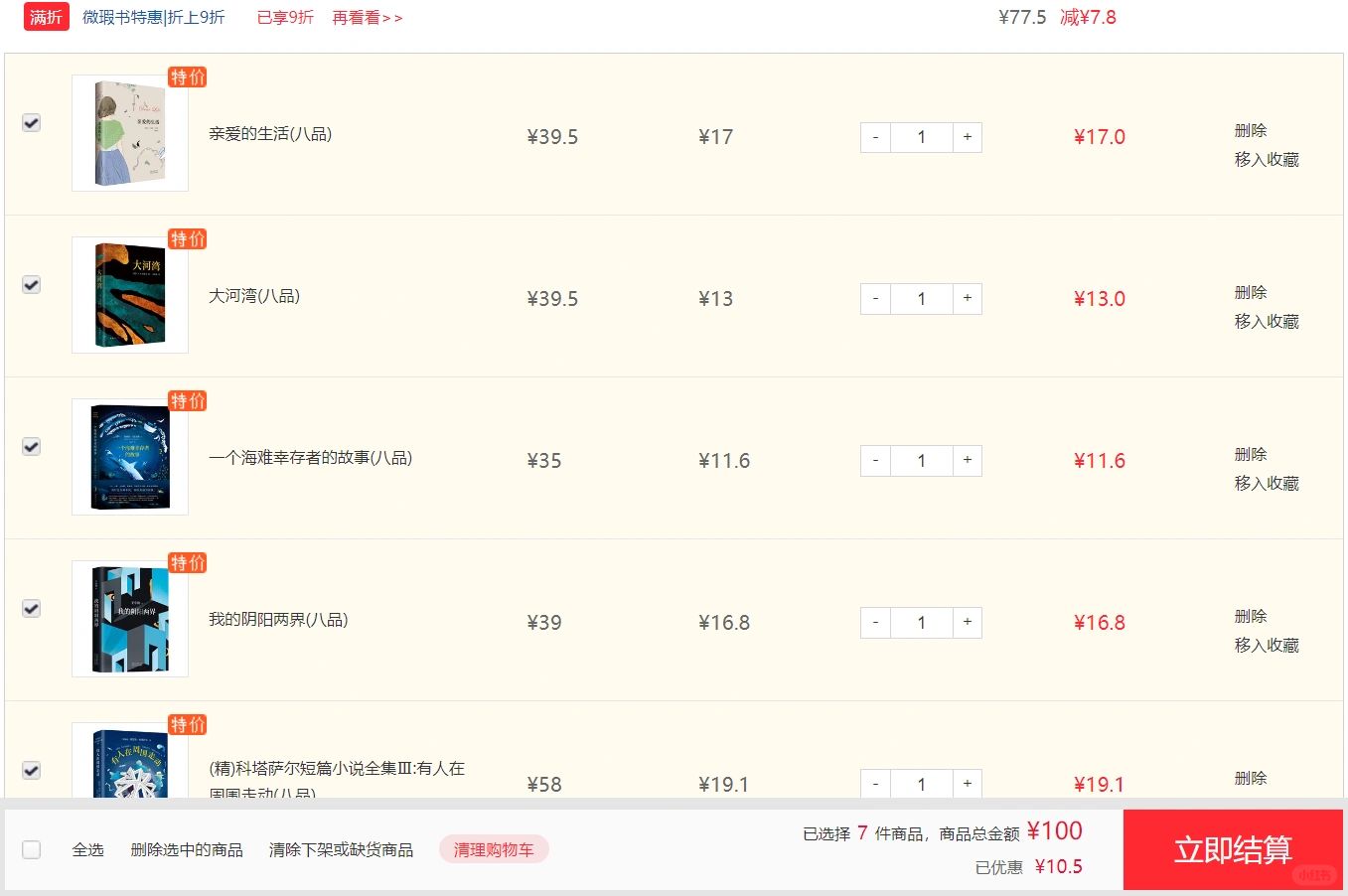This screenshot has width=1348, height=896.
Task: Move 一个海难幸存者的故事 to favorites
Action: click(x=1267, y=483)
